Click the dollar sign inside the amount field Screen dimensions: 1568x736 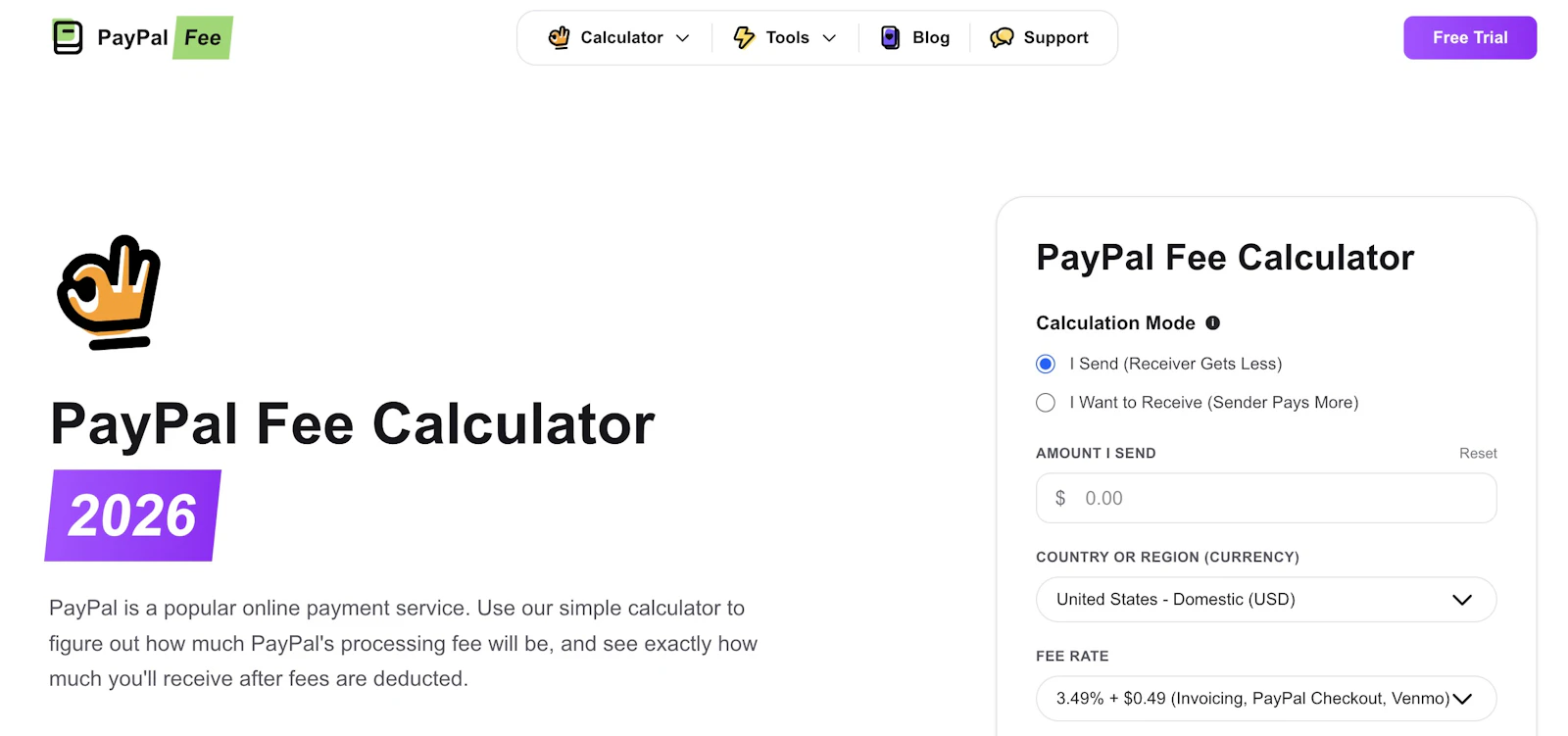1059,498
